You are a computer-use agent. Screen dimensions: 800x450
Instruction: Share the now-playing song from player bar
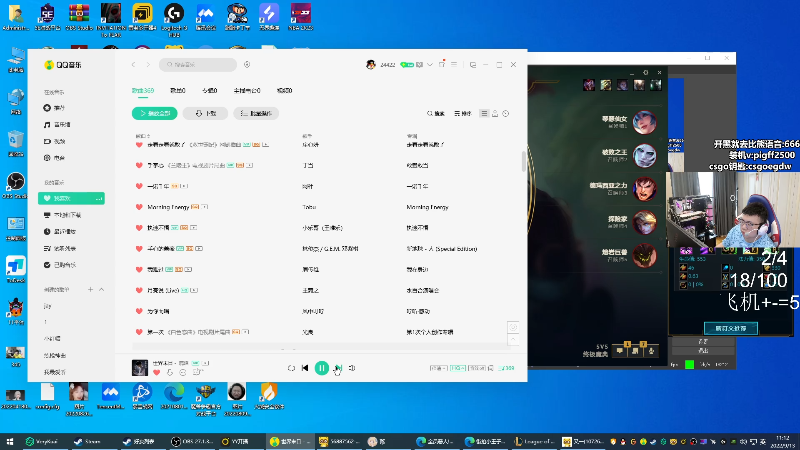coord(197,372)
